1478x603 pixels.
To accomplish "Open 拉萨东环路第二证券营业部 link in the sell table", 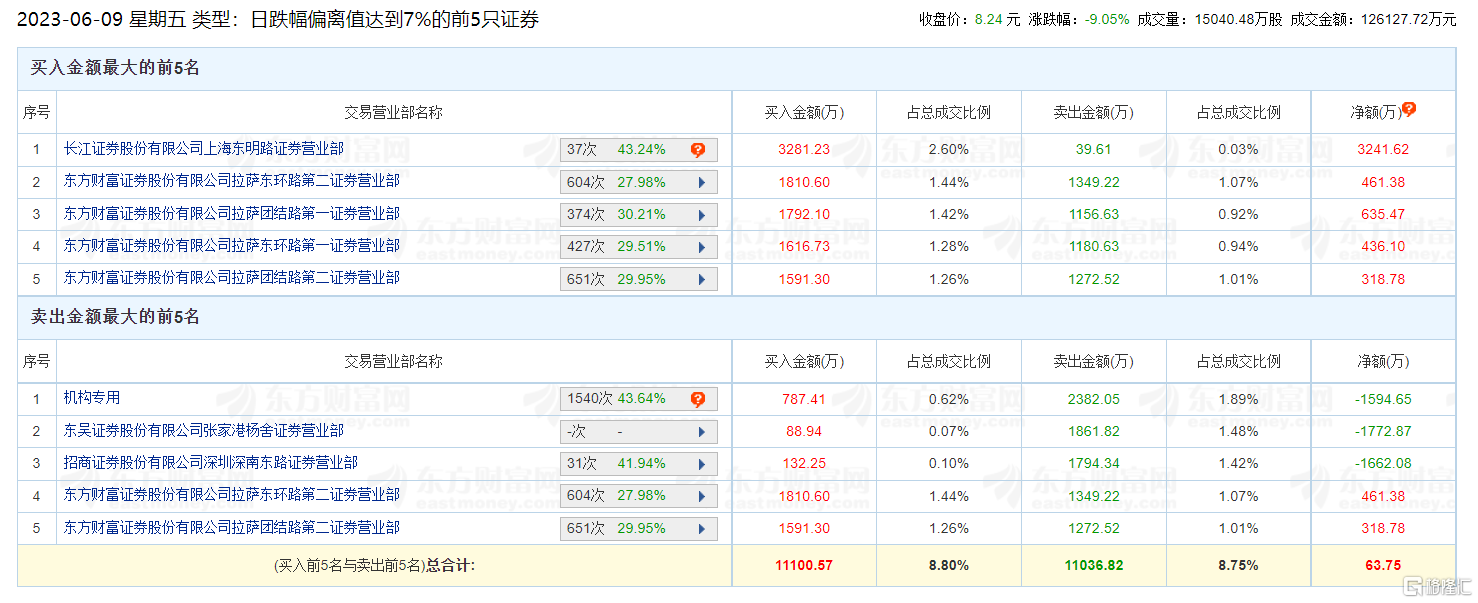I will coord(232,495).
